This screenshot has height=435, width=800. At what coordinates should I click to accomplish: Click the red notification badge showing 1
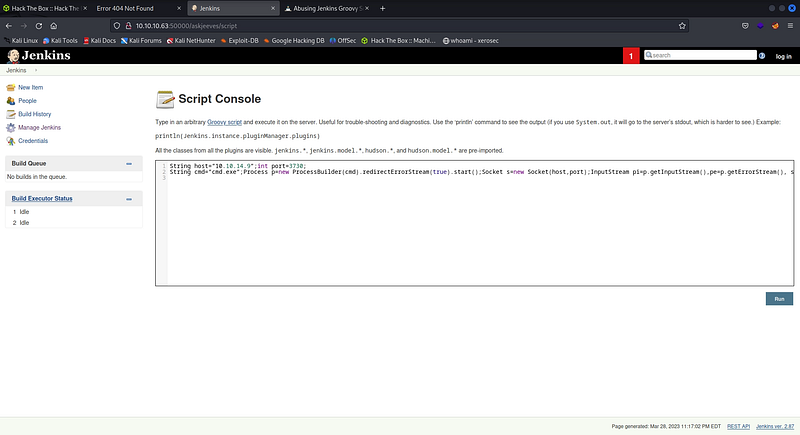(x=631, y=56)
